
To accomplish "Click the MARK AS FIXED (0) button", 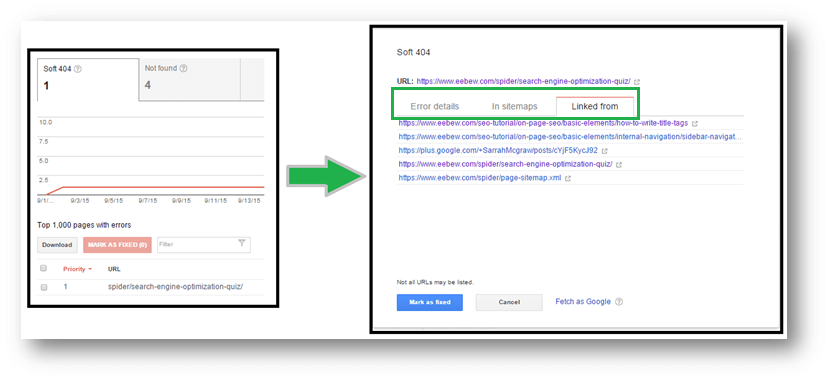I will [x=117, y=245].
